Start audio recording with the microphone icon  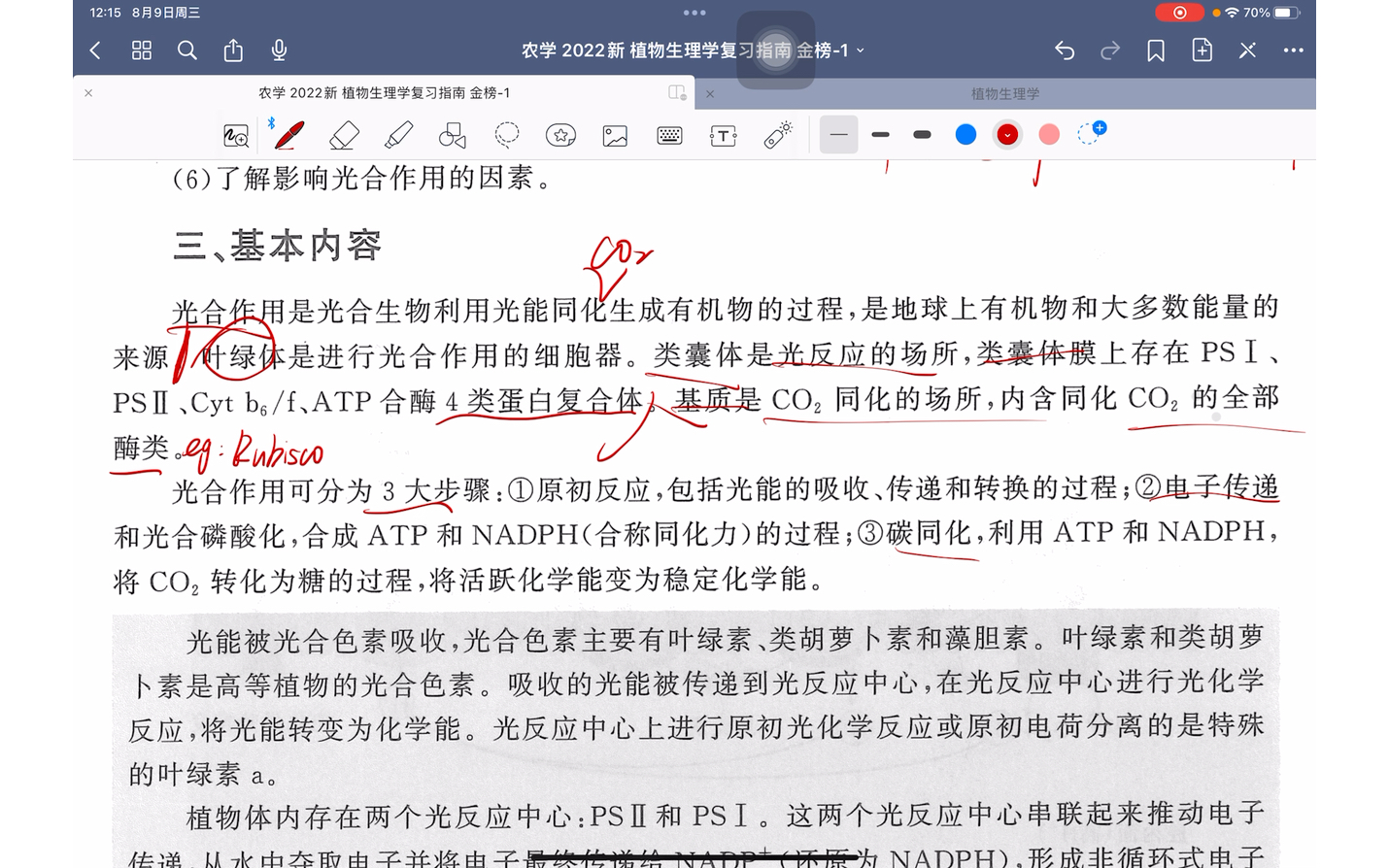click(279, 50)
